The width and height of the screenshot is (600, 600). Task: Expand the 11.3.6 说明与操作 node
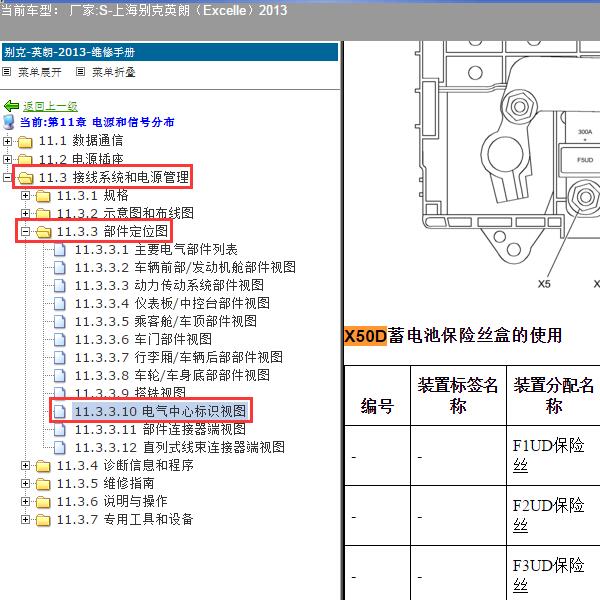click(25, 501)
